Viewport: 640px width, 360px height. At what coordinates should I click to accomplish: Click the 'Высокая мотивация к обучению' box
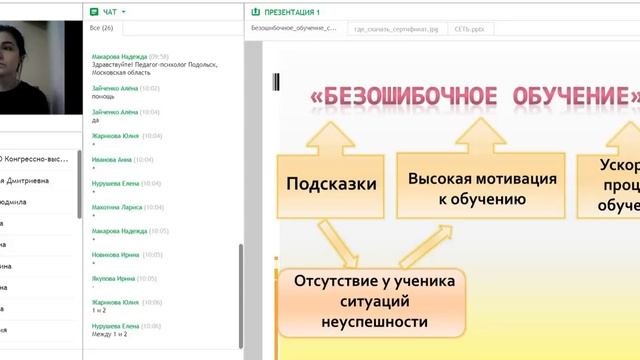tap(481, 186)
